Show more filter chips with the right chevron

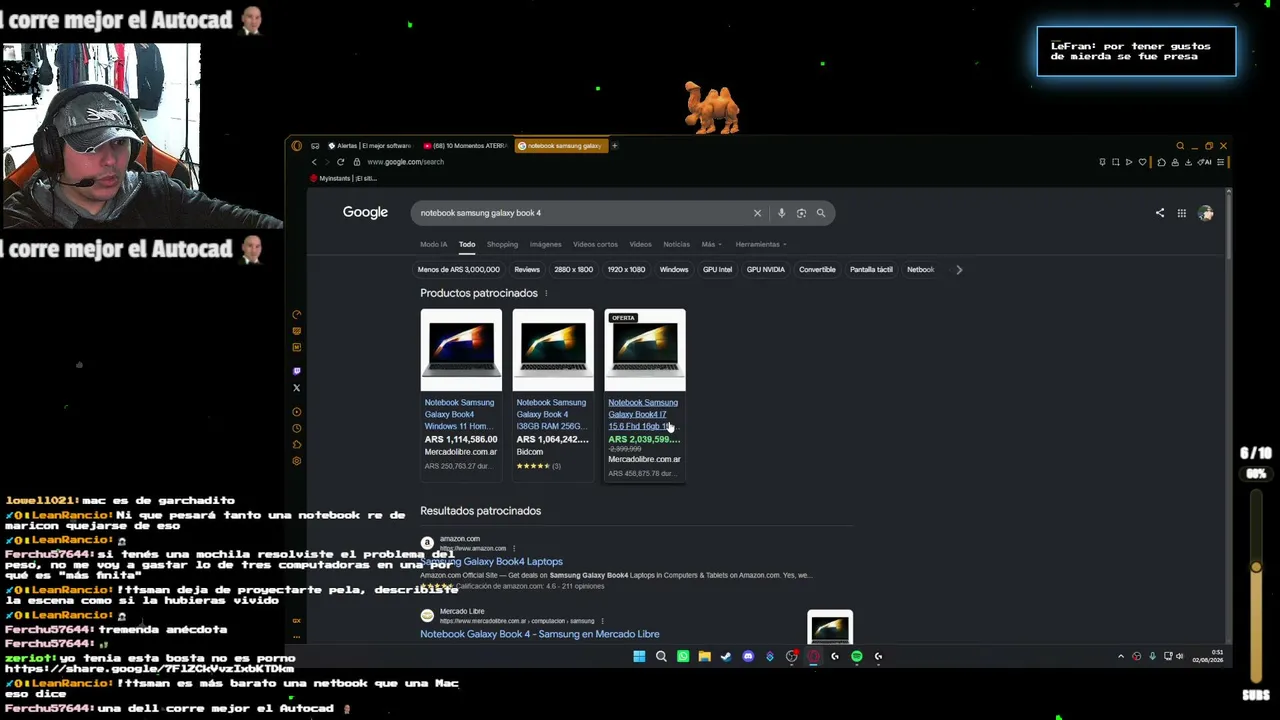coord(959,269)
